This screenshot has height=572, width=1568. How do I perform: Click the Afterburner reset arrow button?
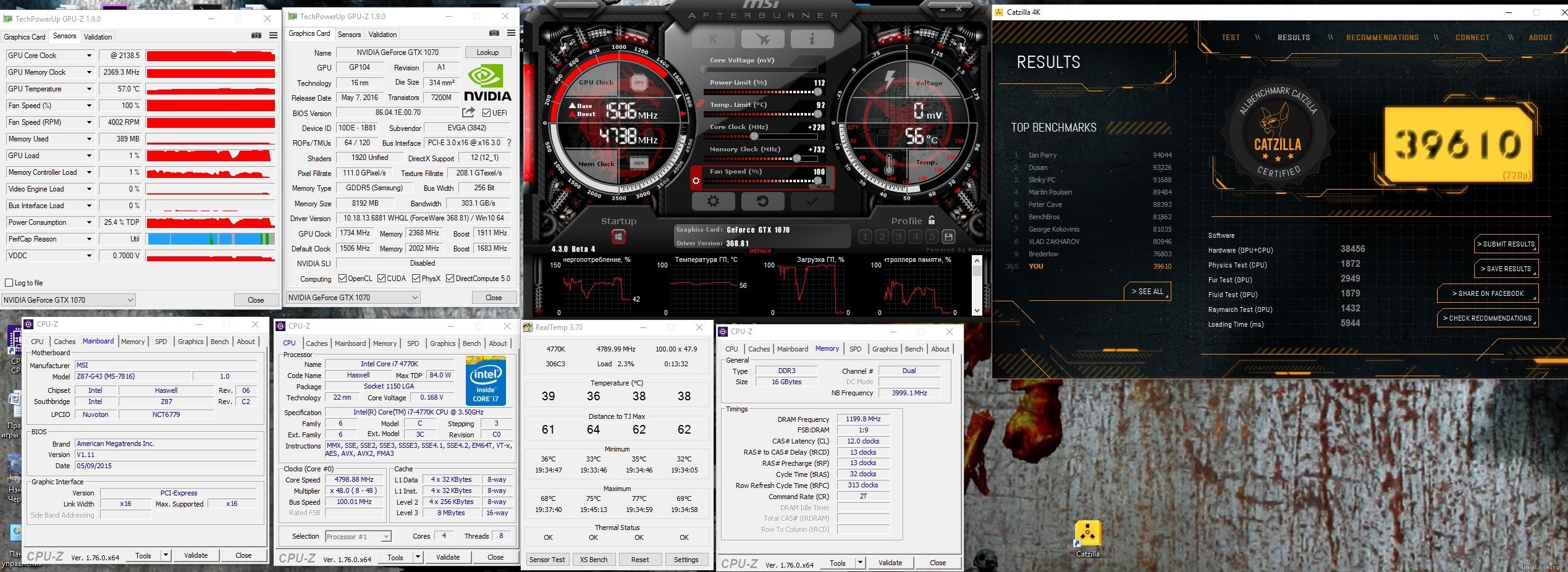[x=762, y=201]
